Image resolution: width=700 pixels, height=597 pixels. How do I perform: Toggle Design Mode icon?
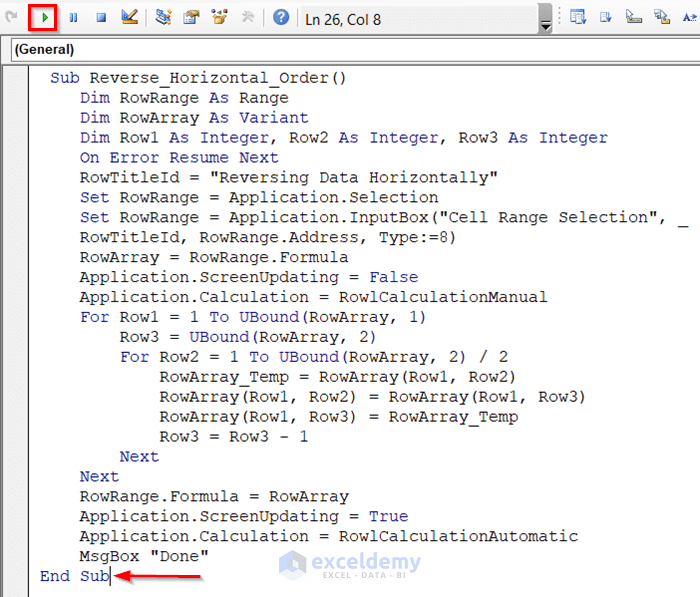coord(129,17)
